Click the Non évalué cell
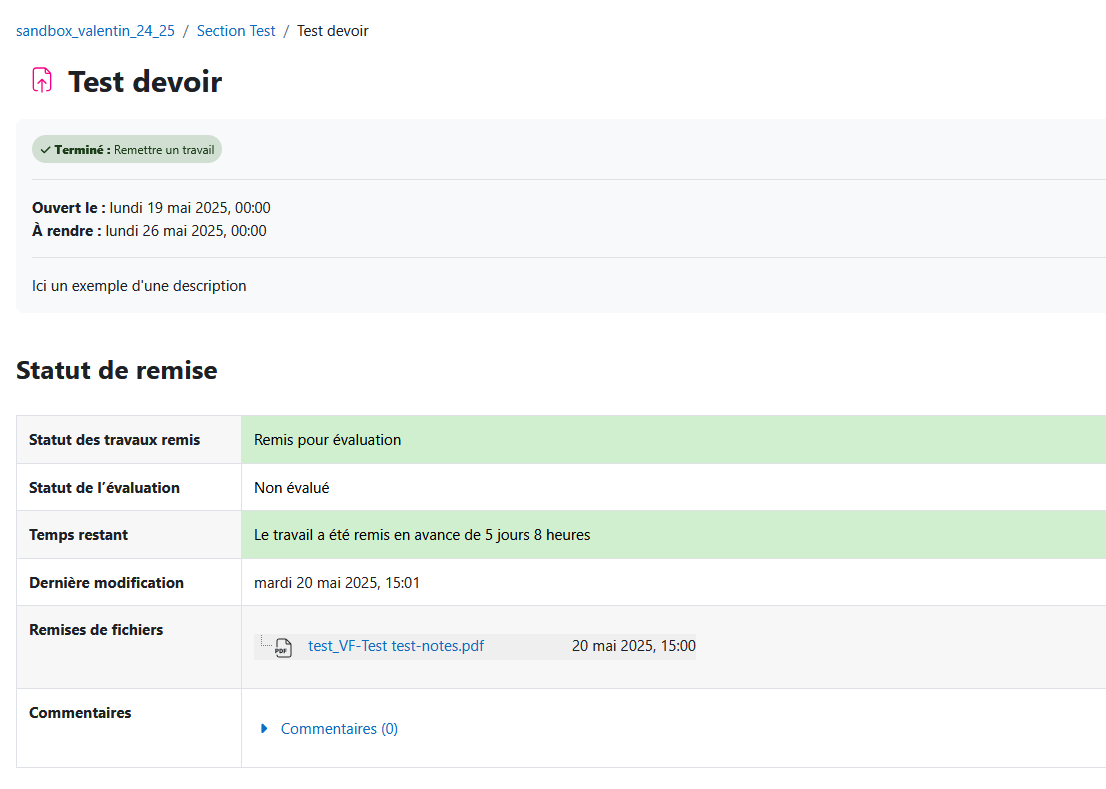1106x789 pixels. [674, 487]
